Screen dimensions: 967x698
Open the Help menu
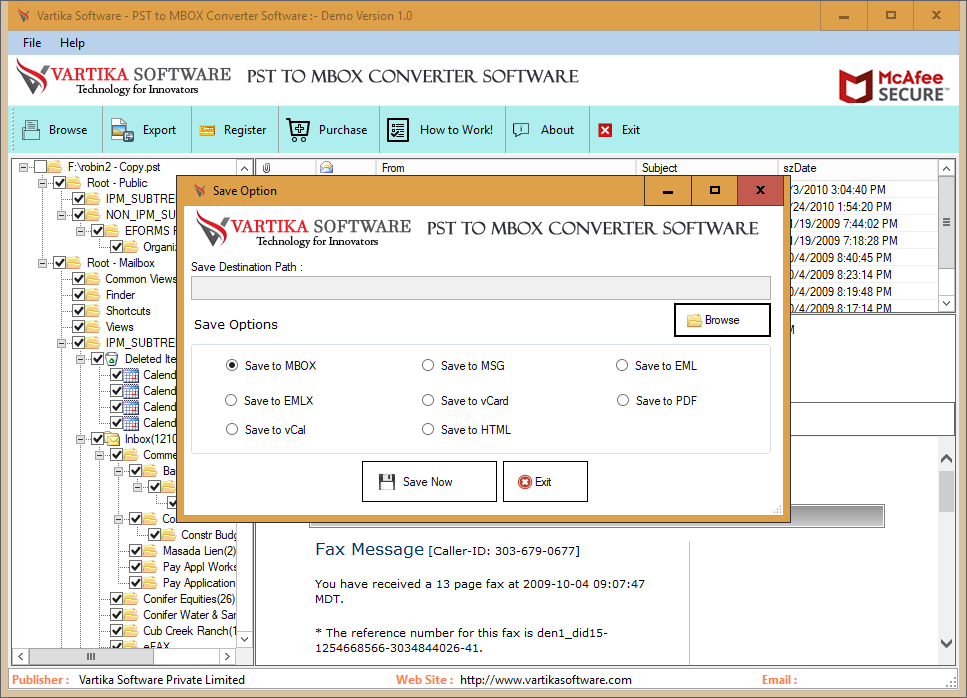coord(72,43)
